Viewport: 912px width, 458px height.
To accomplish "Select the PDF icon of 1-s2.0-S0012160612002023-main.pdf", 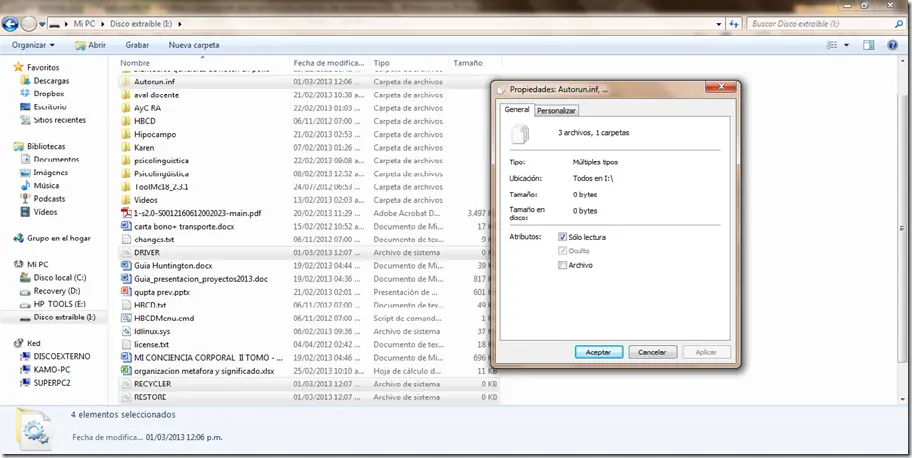I will 126,213.
